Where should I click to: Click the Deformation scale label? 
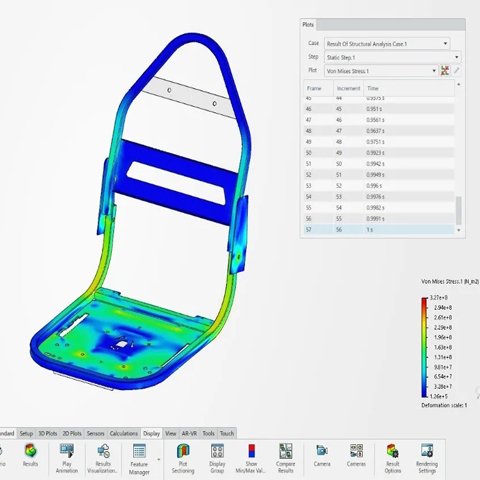click(x=444, y=405)
